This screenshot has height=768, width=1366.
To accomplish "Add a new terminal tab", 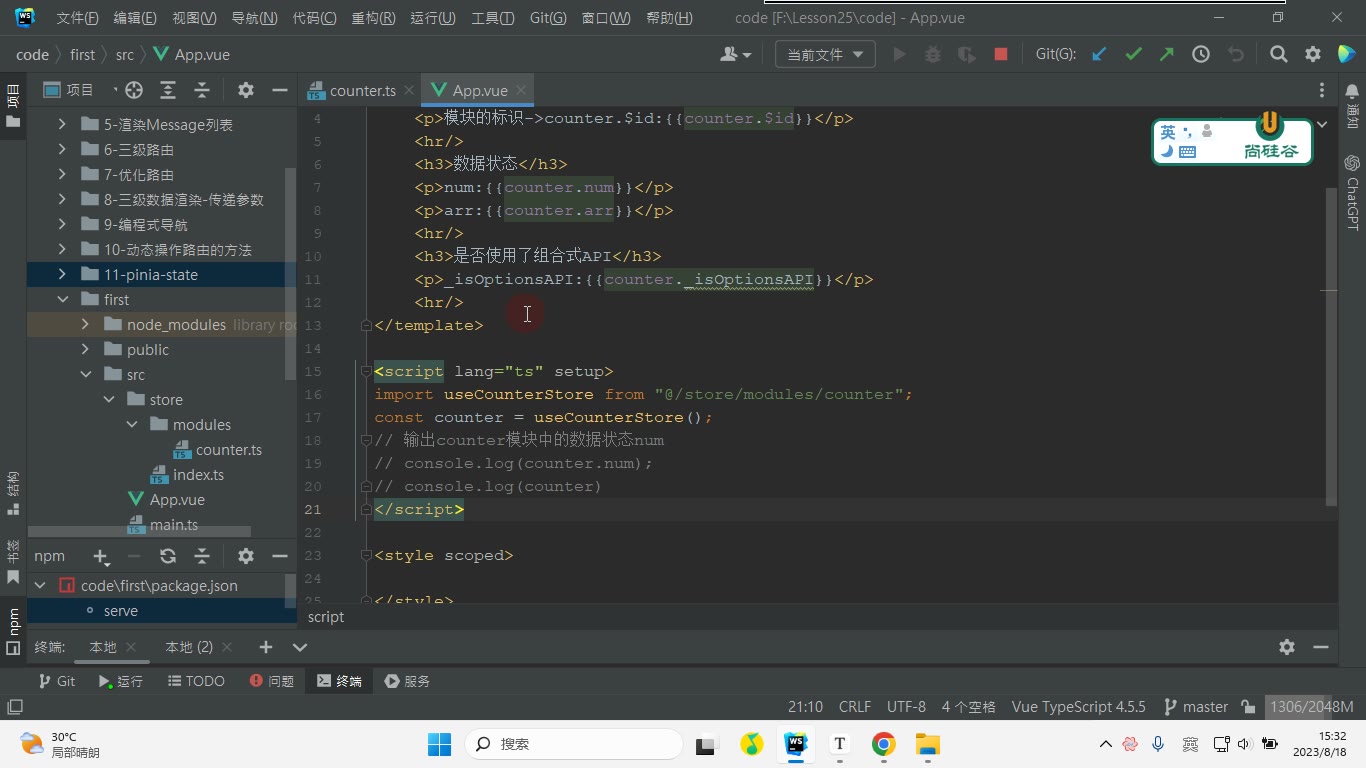I will click(265, 647).
